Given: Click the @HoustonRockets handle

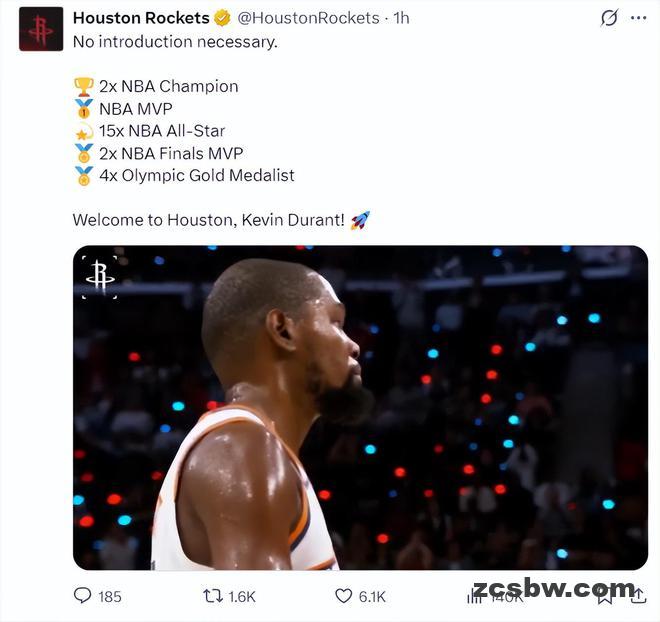Looking at the screenshot, I should (308, 18).
